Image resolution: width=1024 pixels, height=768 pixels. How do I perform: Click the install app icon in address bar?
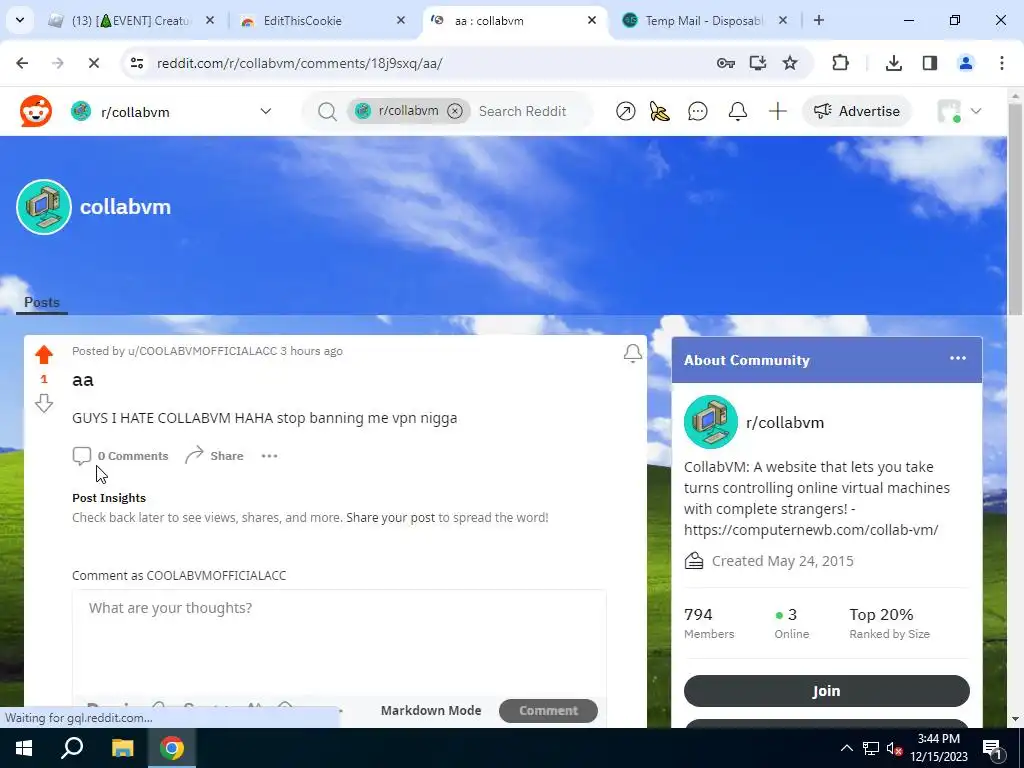tap(758, 63)
